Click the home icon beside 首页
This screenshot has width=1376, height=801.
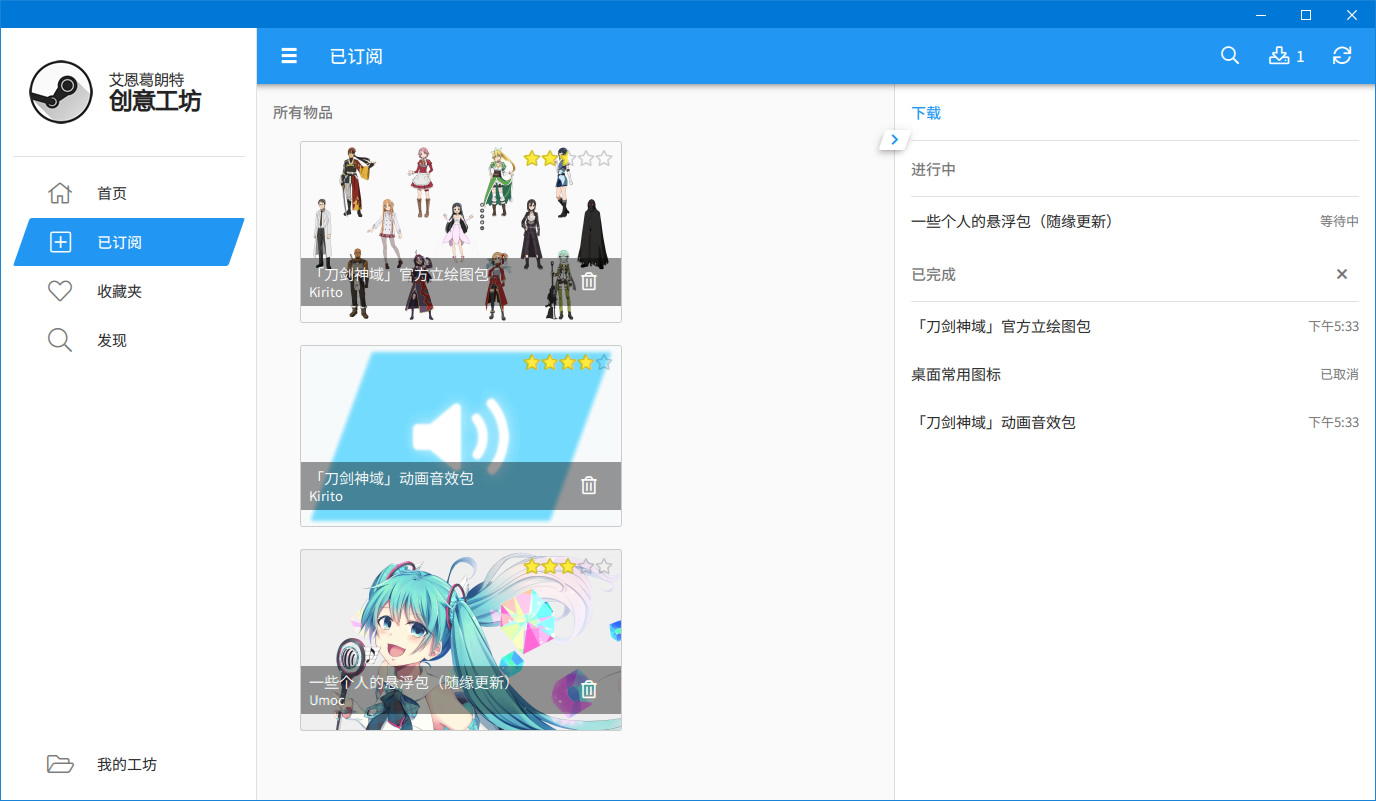[60, 193]
